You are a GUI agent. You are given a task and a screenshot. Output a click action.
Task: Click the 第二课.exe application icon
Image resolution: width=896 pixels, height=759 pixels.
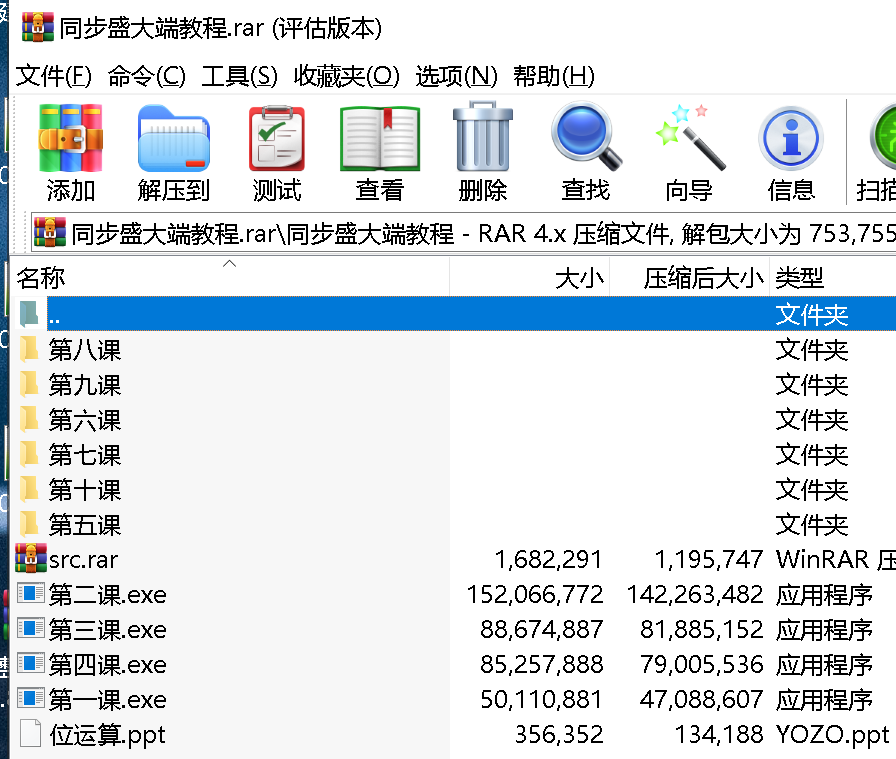click(31, 594)
